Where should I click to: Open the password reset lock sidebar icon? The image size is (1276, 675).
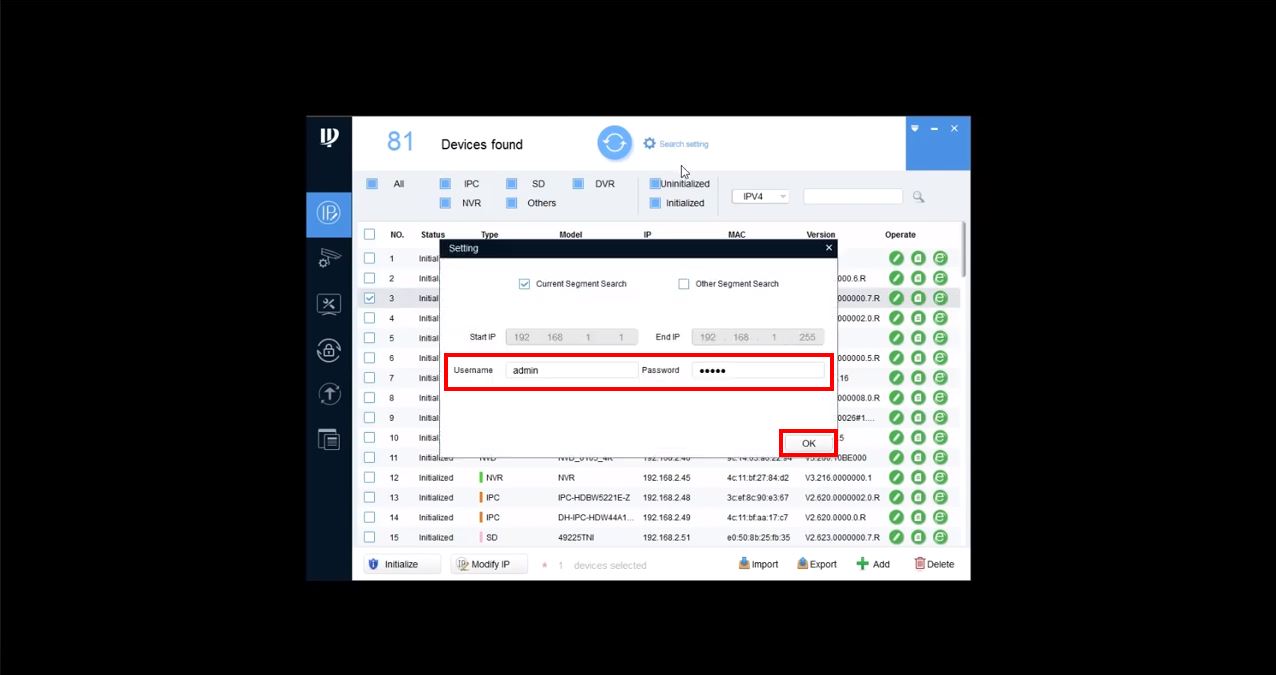329,349
